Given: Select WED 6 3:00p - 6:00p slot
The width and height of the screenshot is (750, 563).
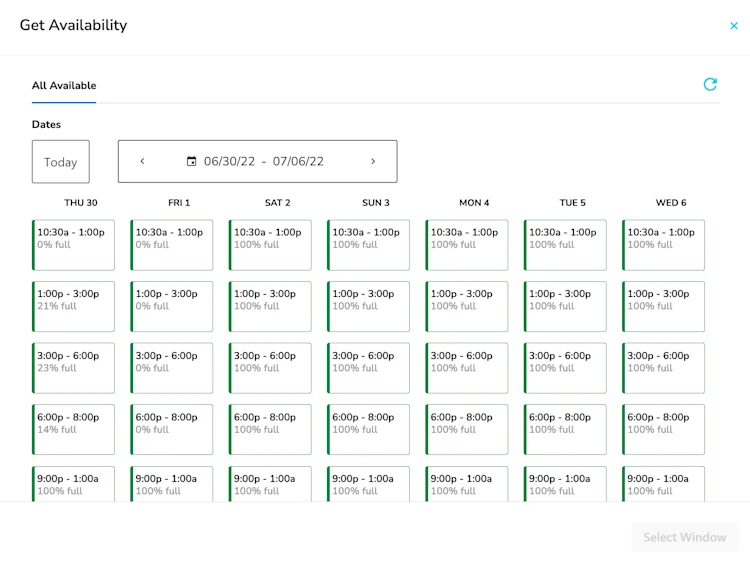Looking at the screenshot, I should click(x=663, y=368).
